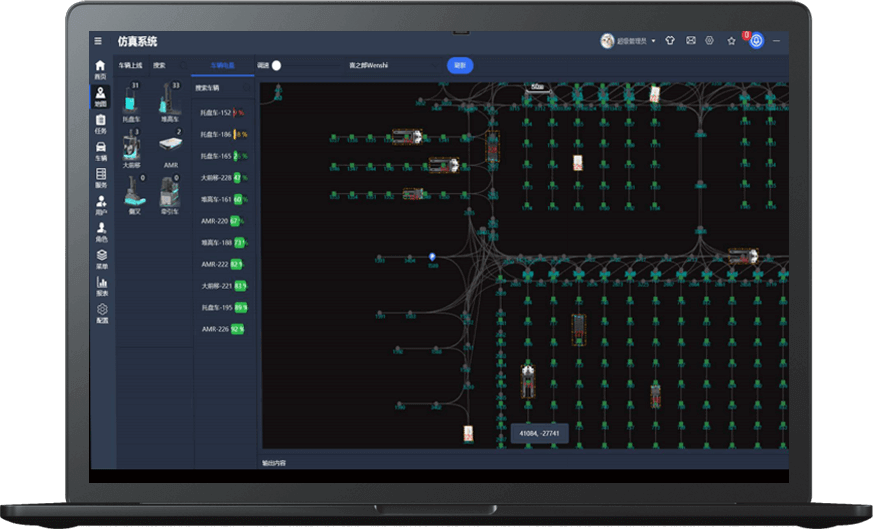Select the AMR vehicle type thumbnail
The height and width of the screenshot is (529, 873).
coord(171,149)
